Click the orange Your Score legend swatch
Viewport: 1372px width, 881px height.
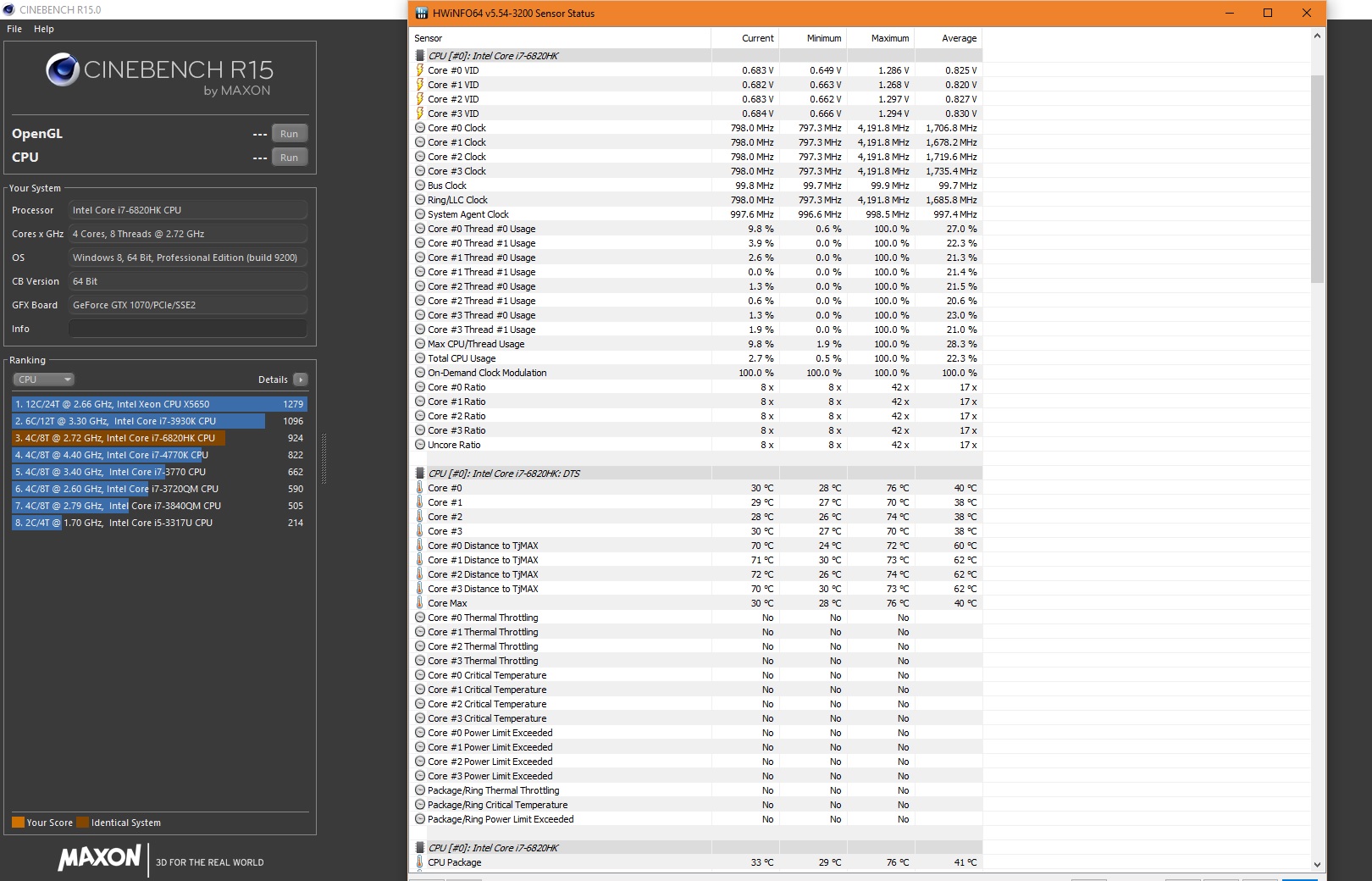point(18,823)
